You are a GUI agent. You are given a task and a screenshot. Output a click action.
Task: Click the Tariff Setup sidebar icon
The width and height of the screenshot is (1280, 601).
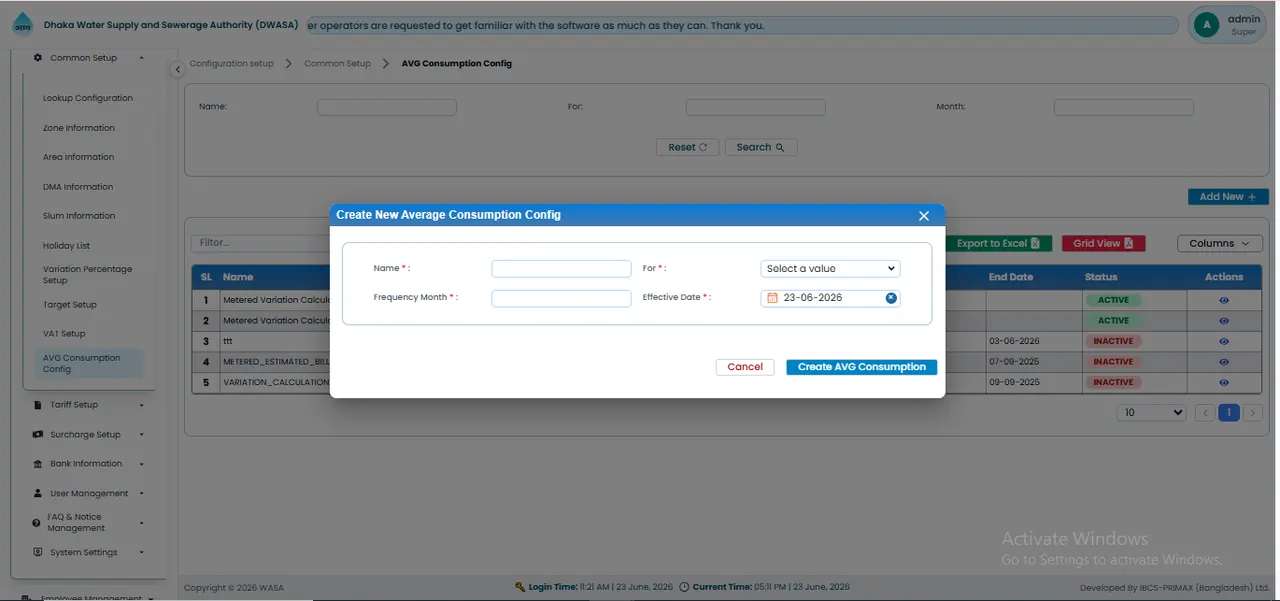pos(38,405)
